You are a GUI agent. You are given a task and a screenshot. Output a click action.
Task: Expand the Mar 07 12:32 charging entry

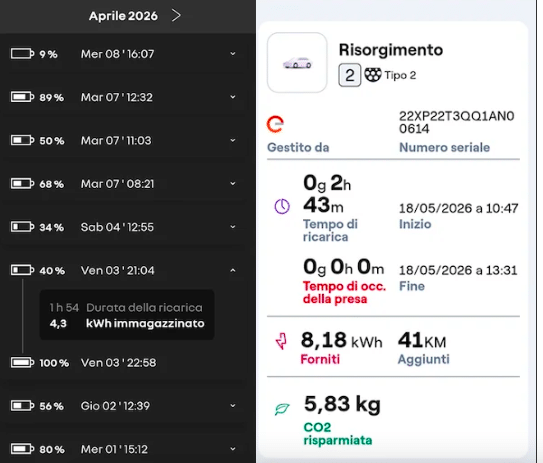[233, 97]
